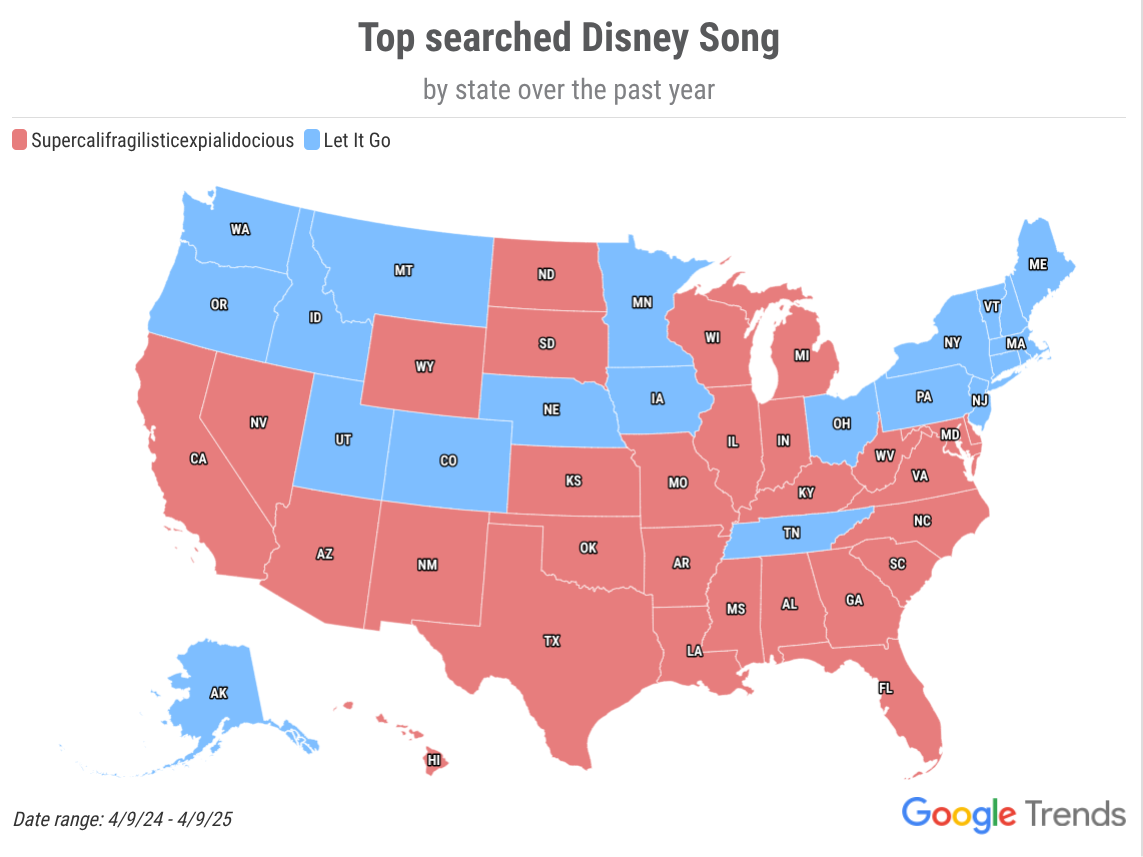Click the Let It Go legend label
The height and width of the screenshot is (857, 1143).
pos(357,140)
